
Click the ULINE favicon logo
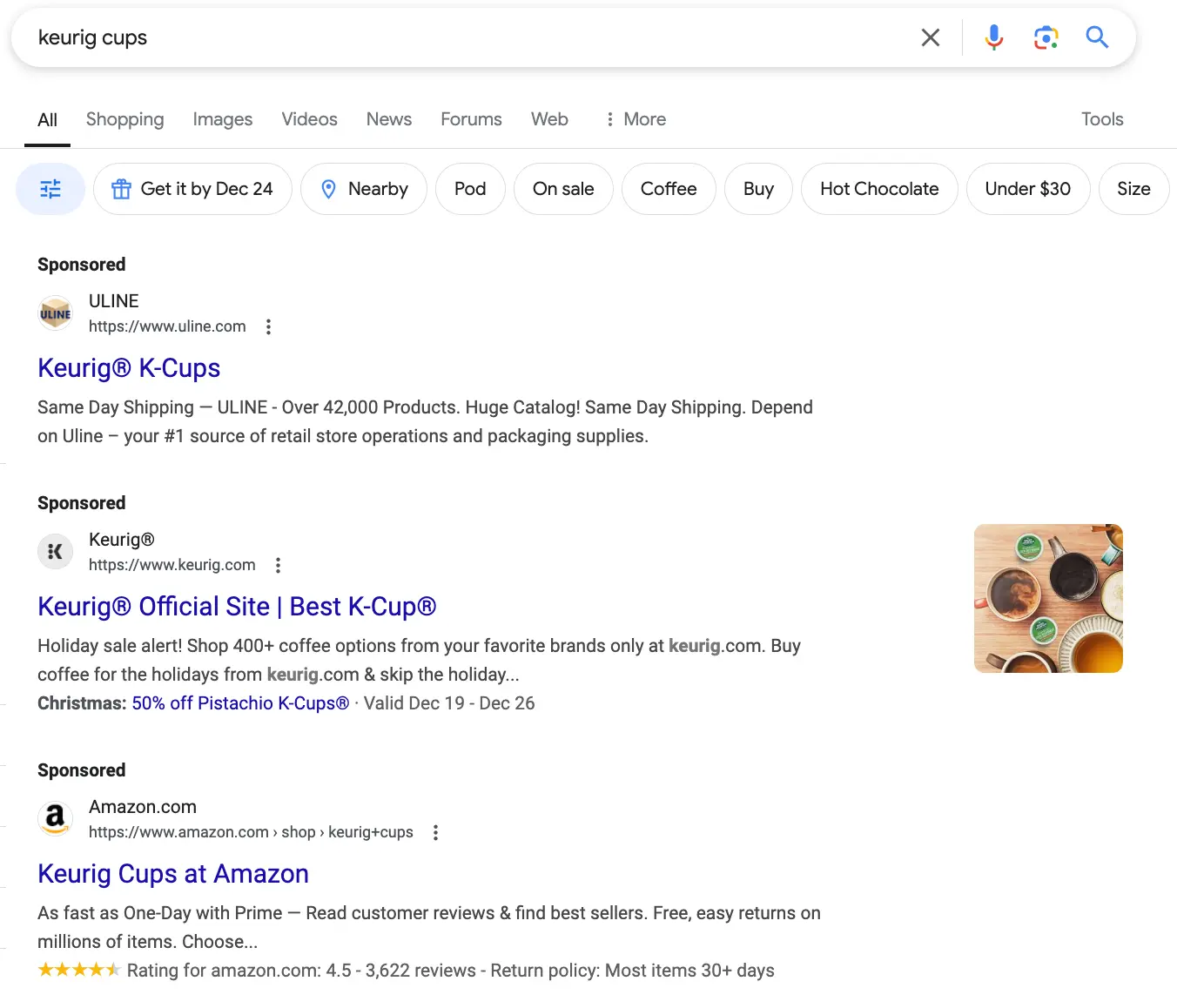(x=56, y=313)
